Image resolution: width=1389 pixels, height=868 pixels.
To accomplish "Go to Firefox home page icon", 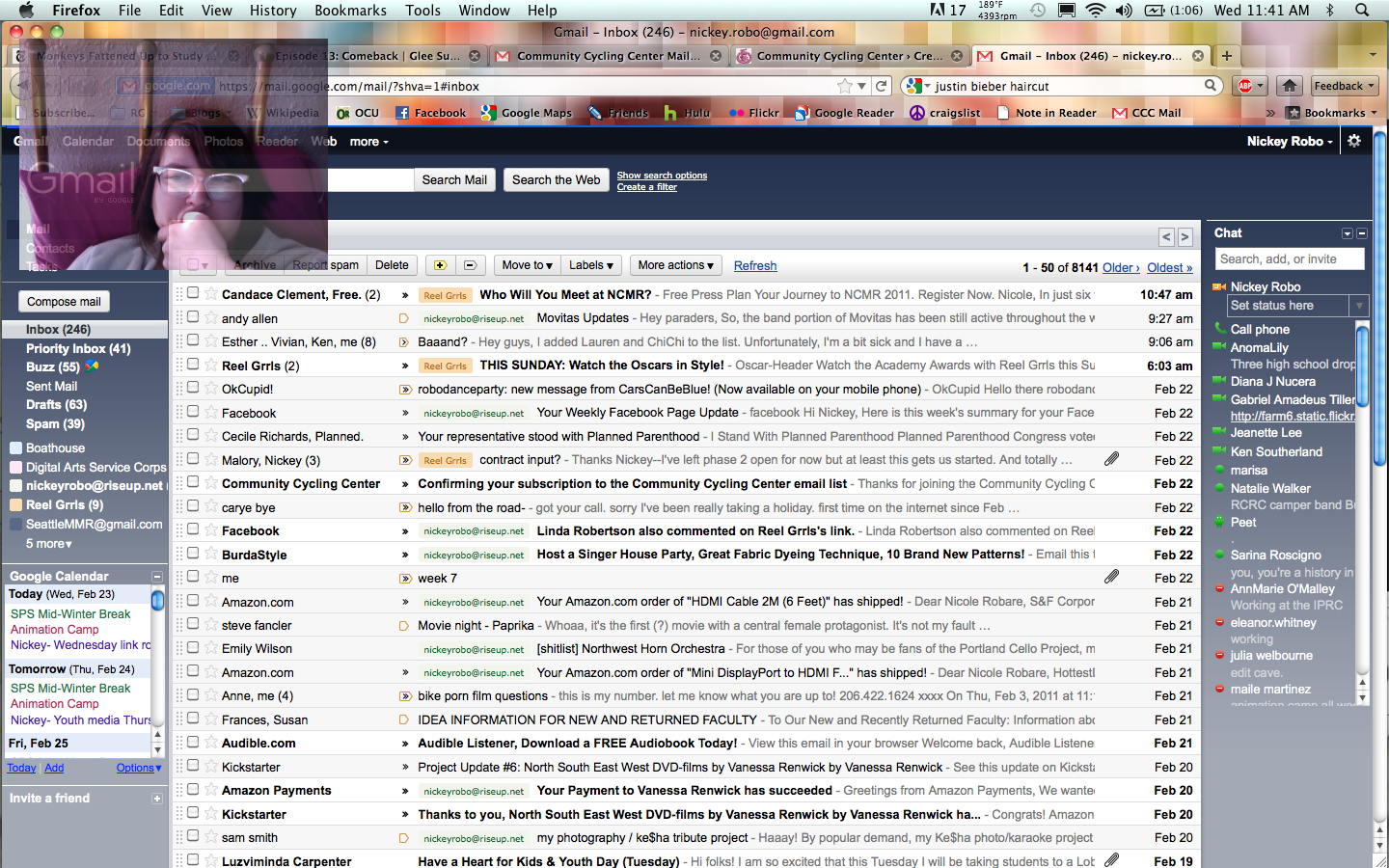I will (x=1290, y=86).
